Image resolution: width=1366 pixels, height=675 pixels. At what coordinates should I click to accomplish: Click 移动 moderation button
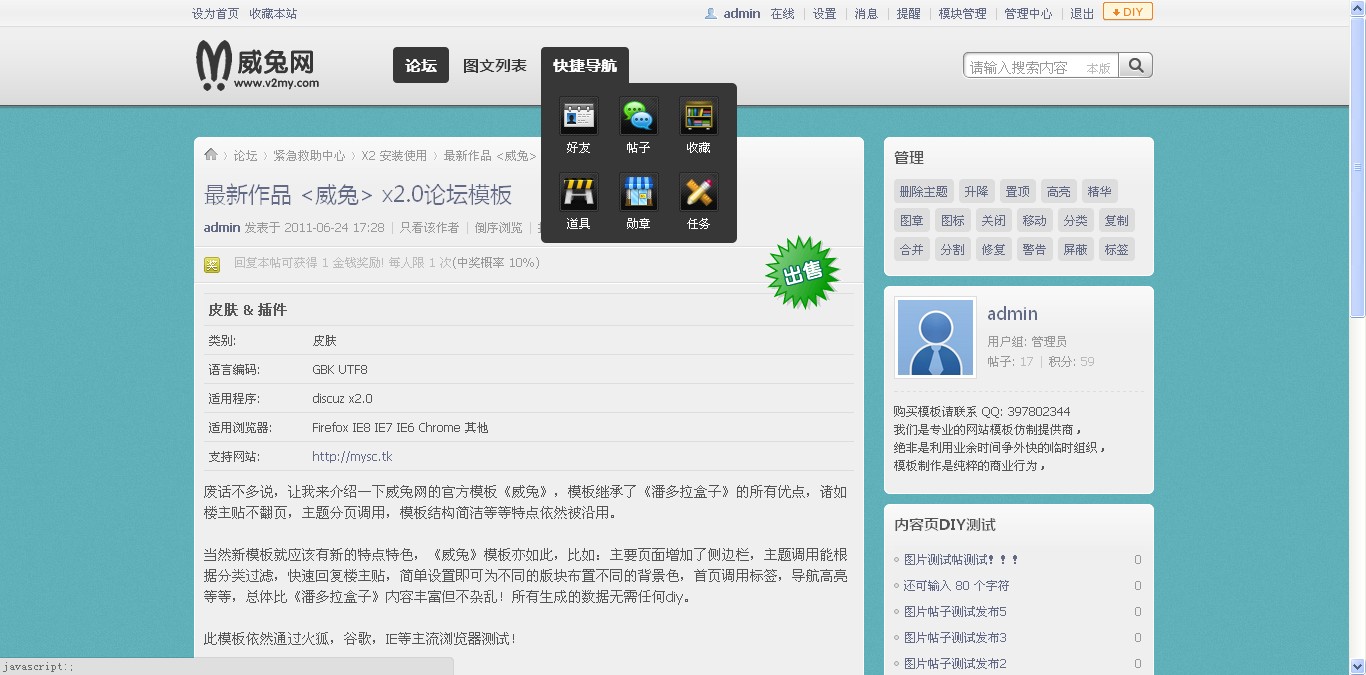coord(1035,221)
